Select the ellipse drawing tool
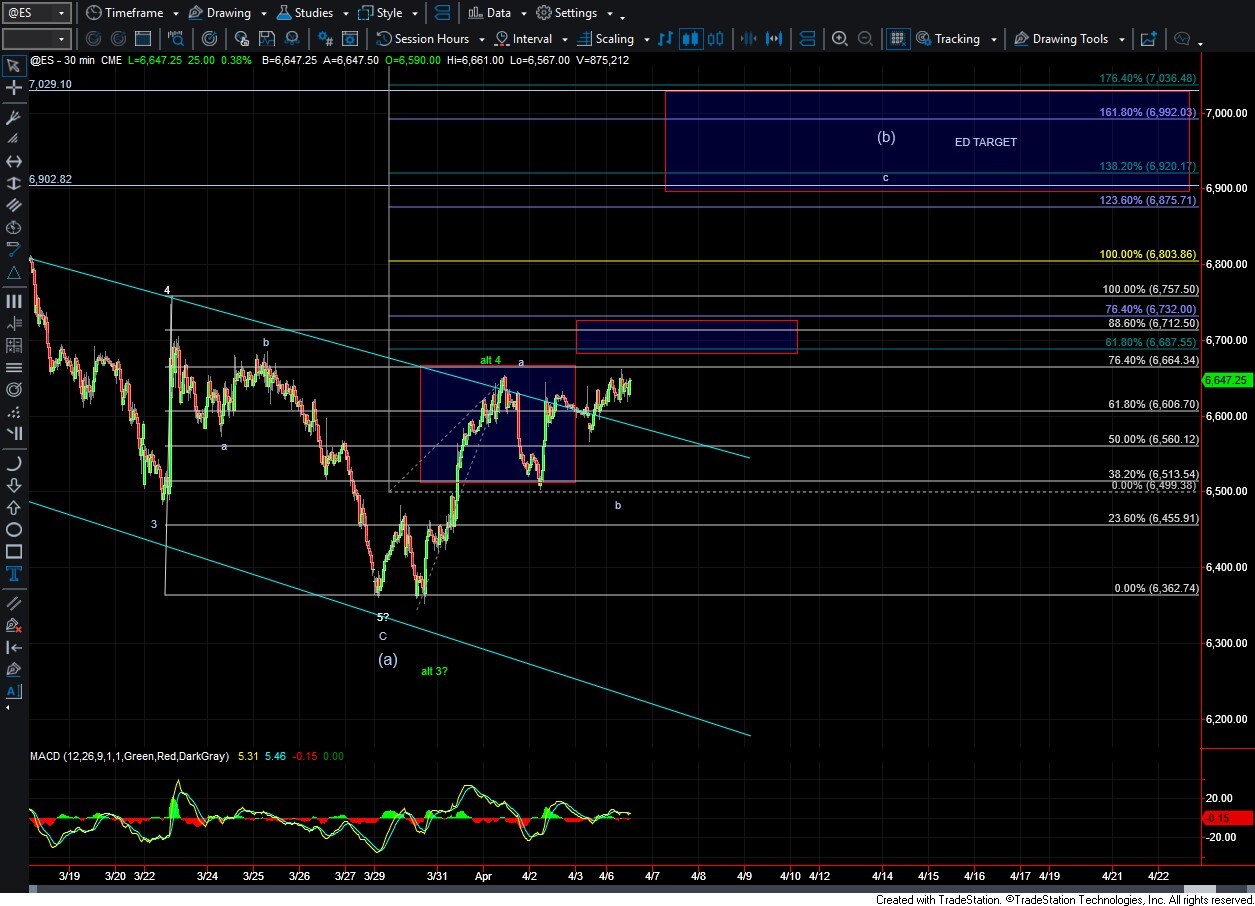 click(x=13, y=529)
